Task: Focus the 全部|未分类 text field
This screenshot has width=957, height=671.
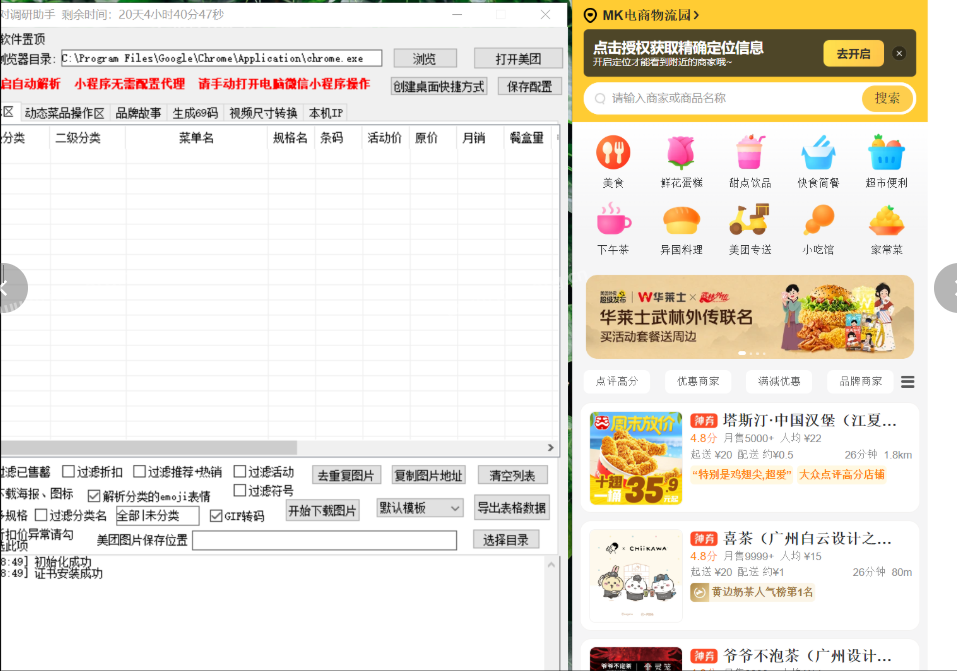Action: click(x=157, y=516)
